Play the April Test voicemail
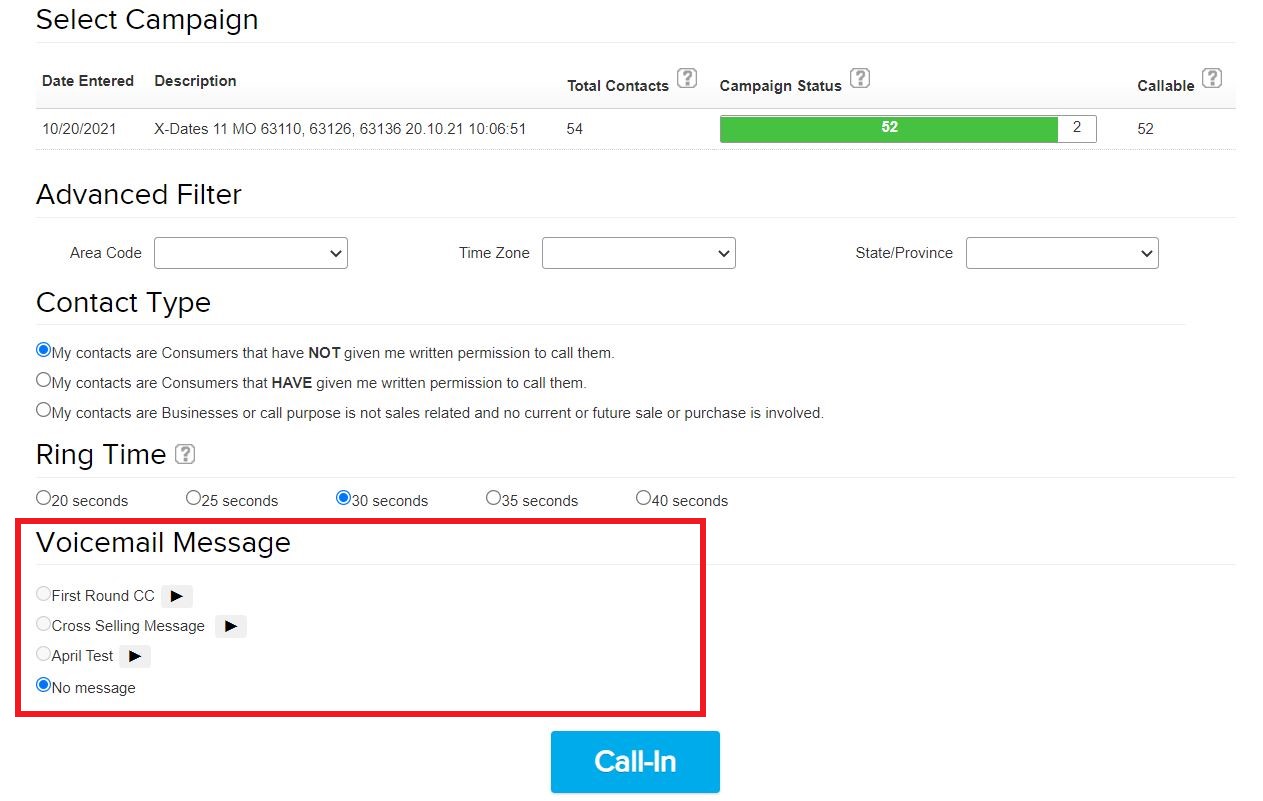Screen dimensions: 1263x801 tap(135, 656)
